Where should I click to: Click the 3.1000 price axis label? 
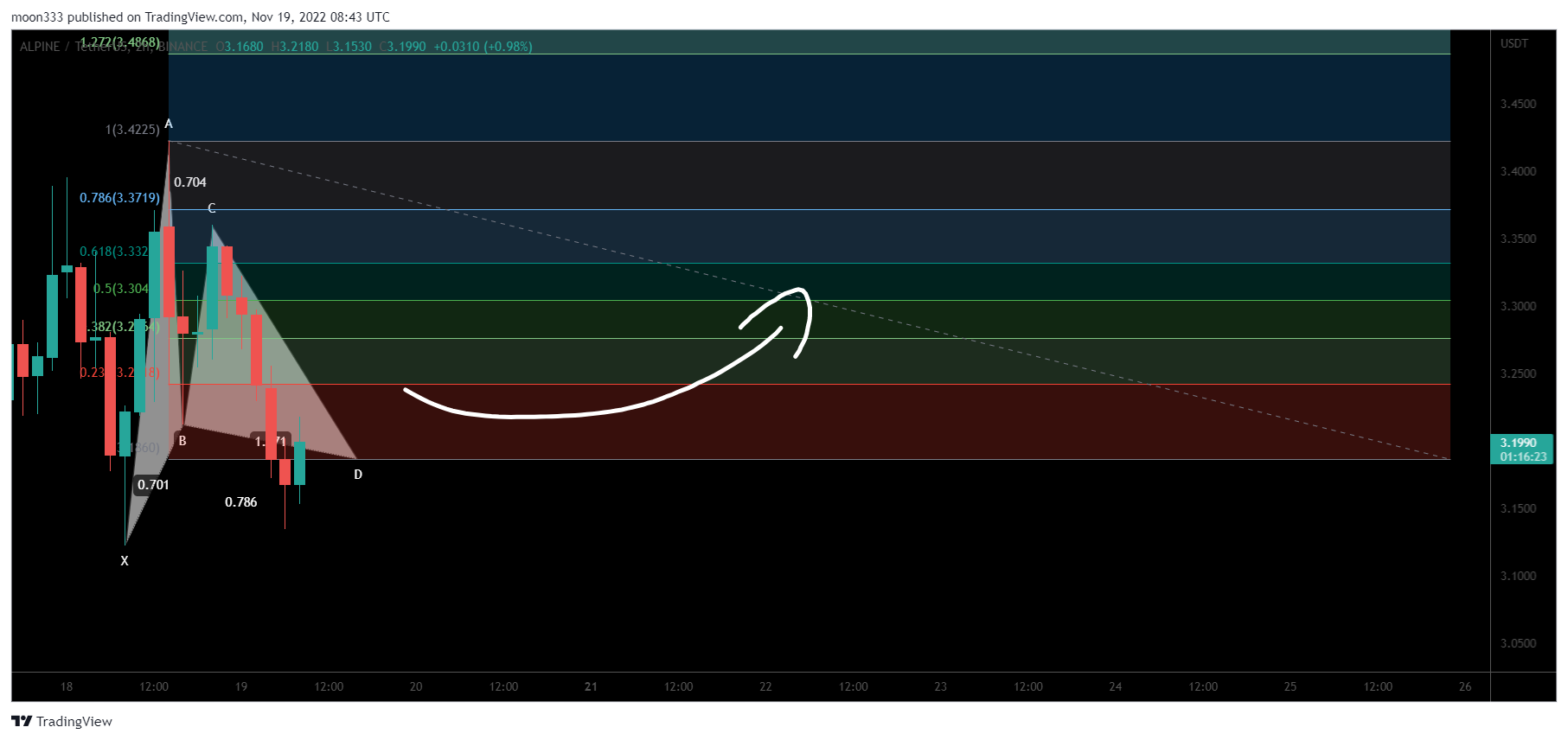[1519, 576]
